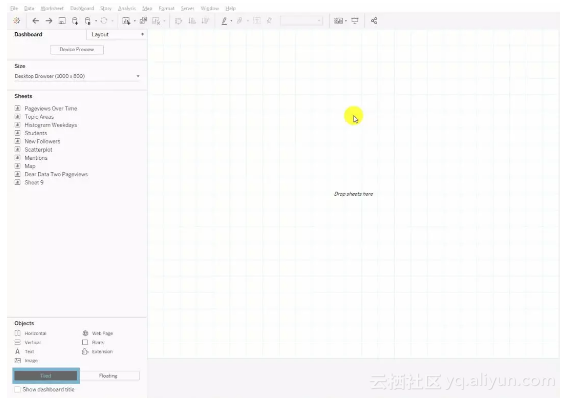The height and width of the screenshot is (401, 566).
Task: Expand the Clear Sheet dropdown arrow
Action: (x=165, y=21)
